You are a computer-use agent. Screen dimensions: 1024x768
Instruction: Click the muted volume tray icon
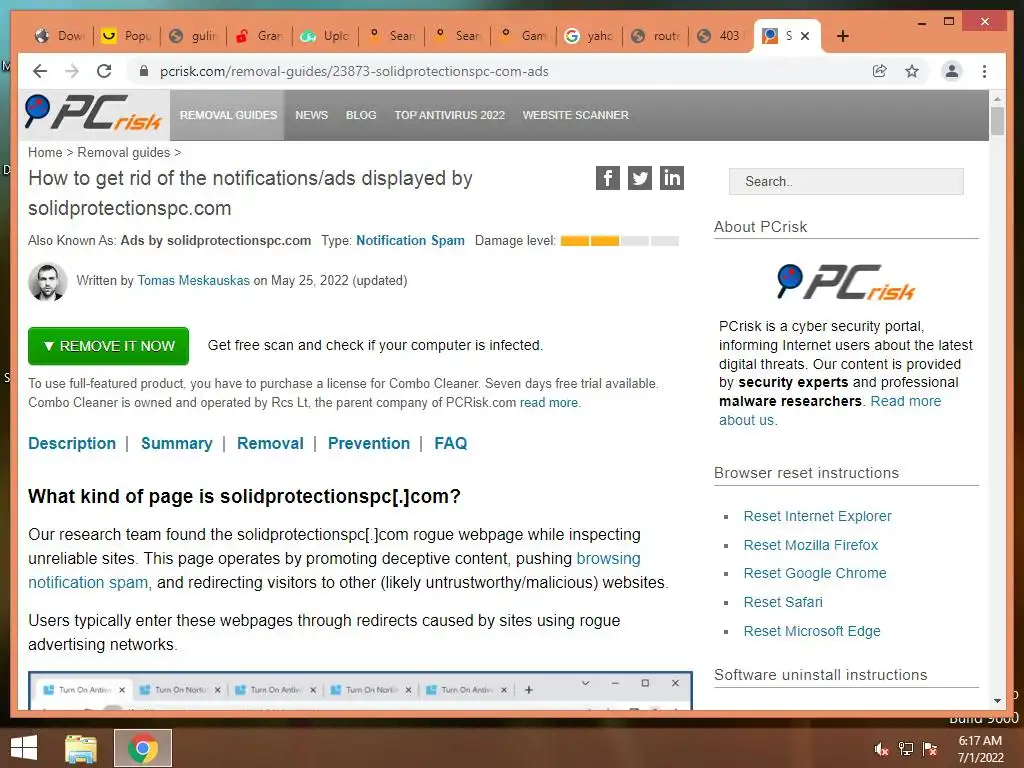point(881,749)
